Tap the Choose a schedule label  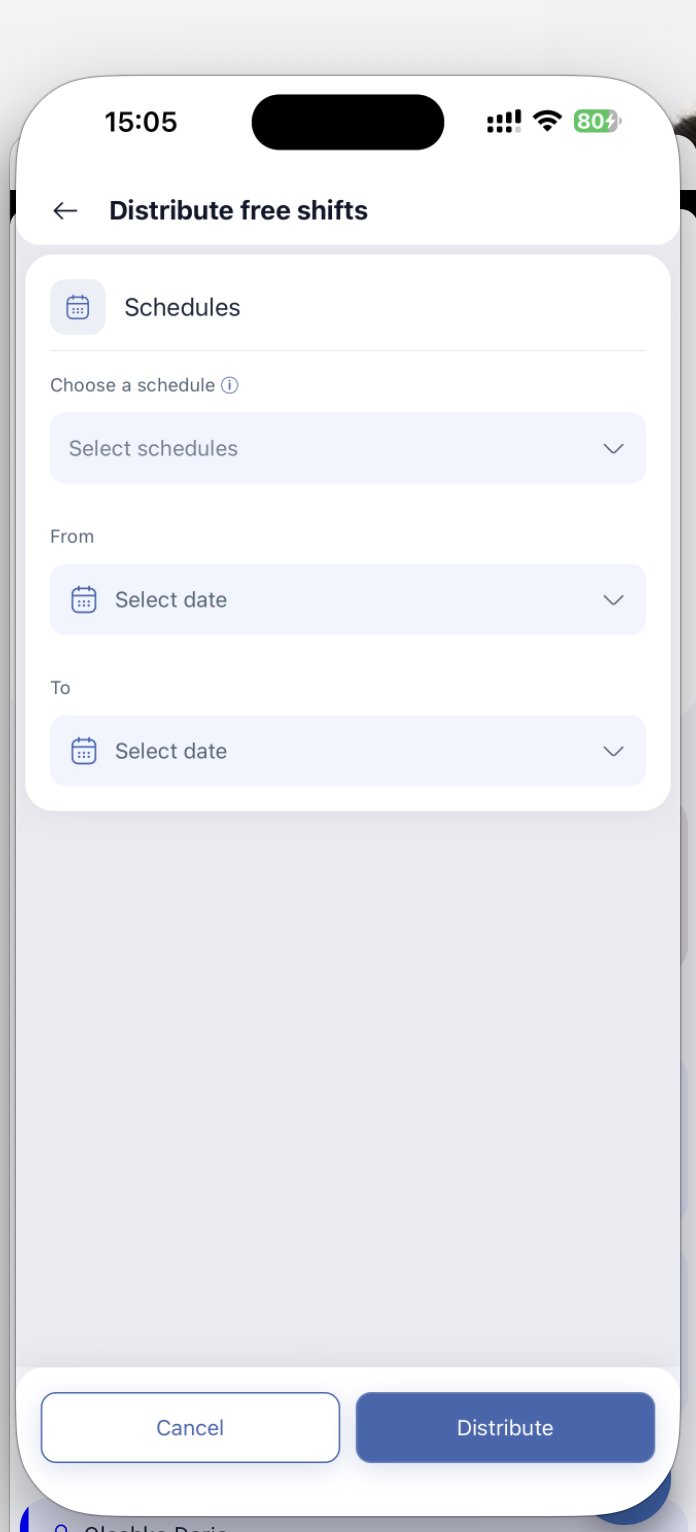[x=132, y=385]
